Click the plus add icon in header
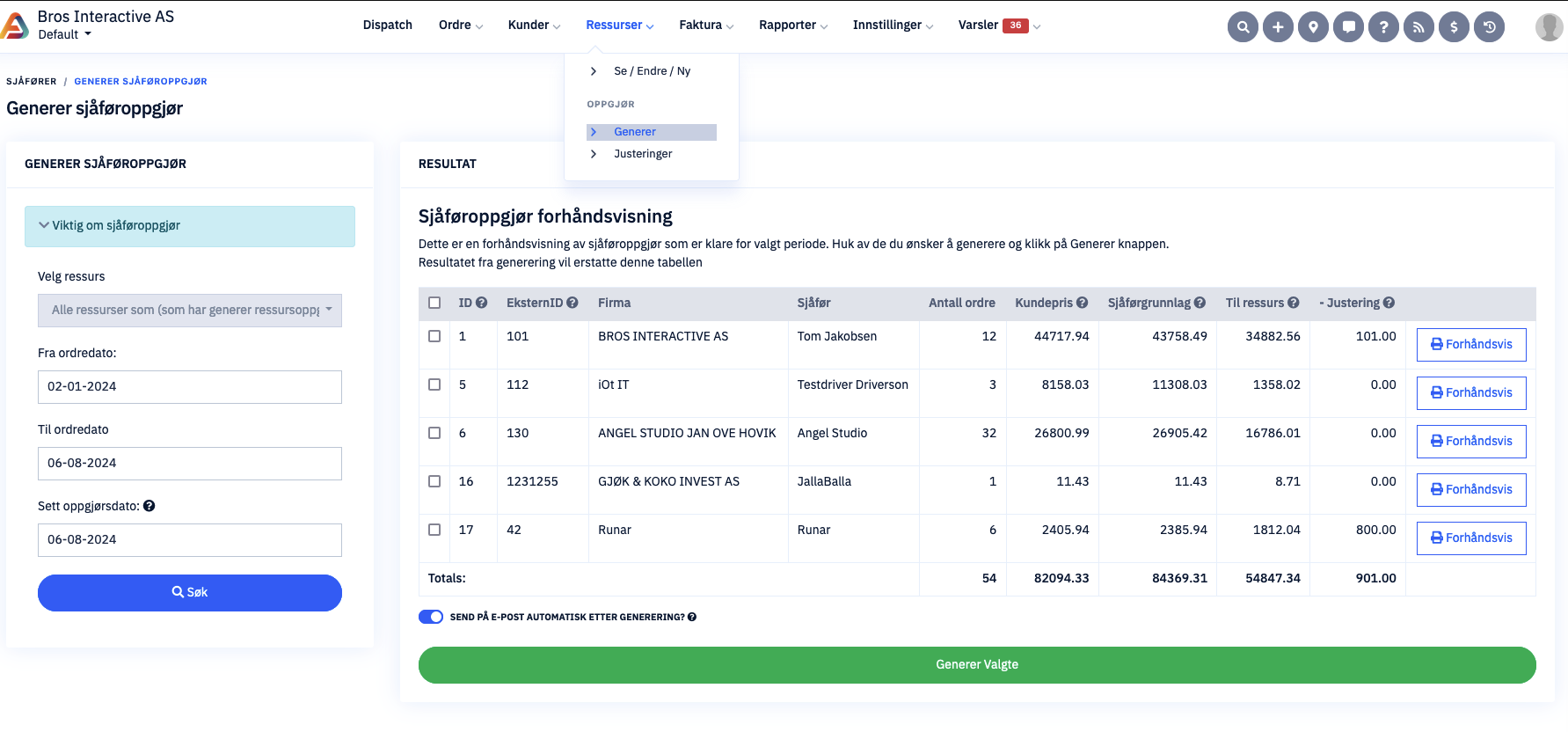The image size is (1568, 732). pos(1278,26)
